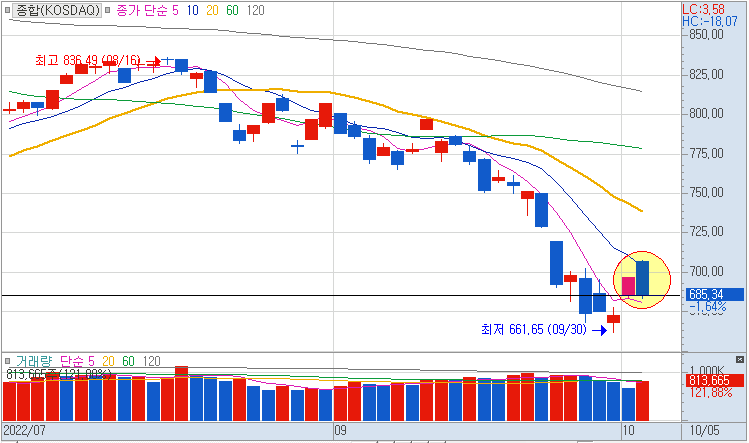
Task: Close the volume panel with its X button
Action: point(739,359)
